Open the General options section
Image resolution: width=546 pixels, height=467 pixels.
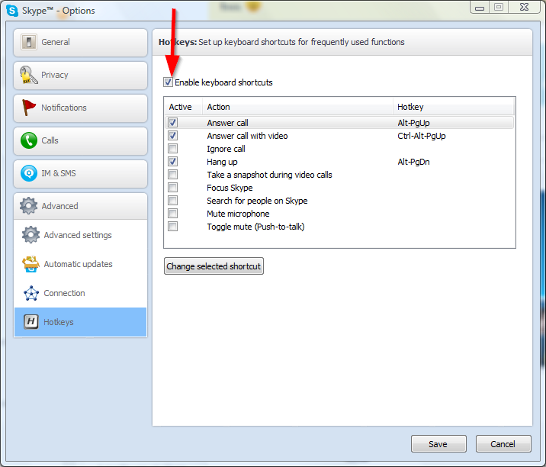pos(80,42)
